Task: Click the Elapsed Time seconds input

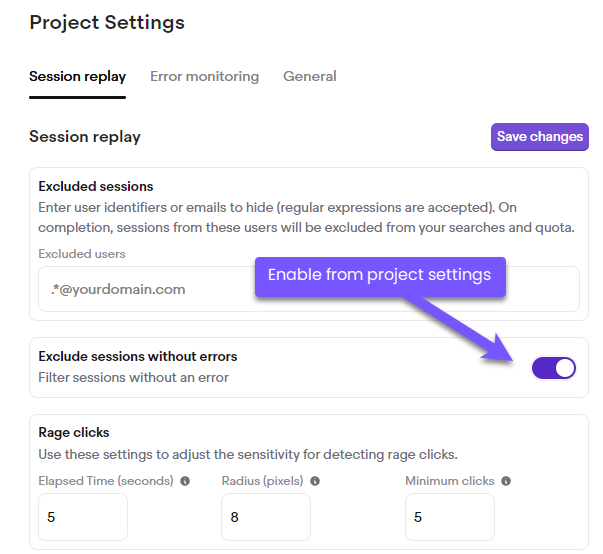Action: pyautogui.click(x=83, y=517)
